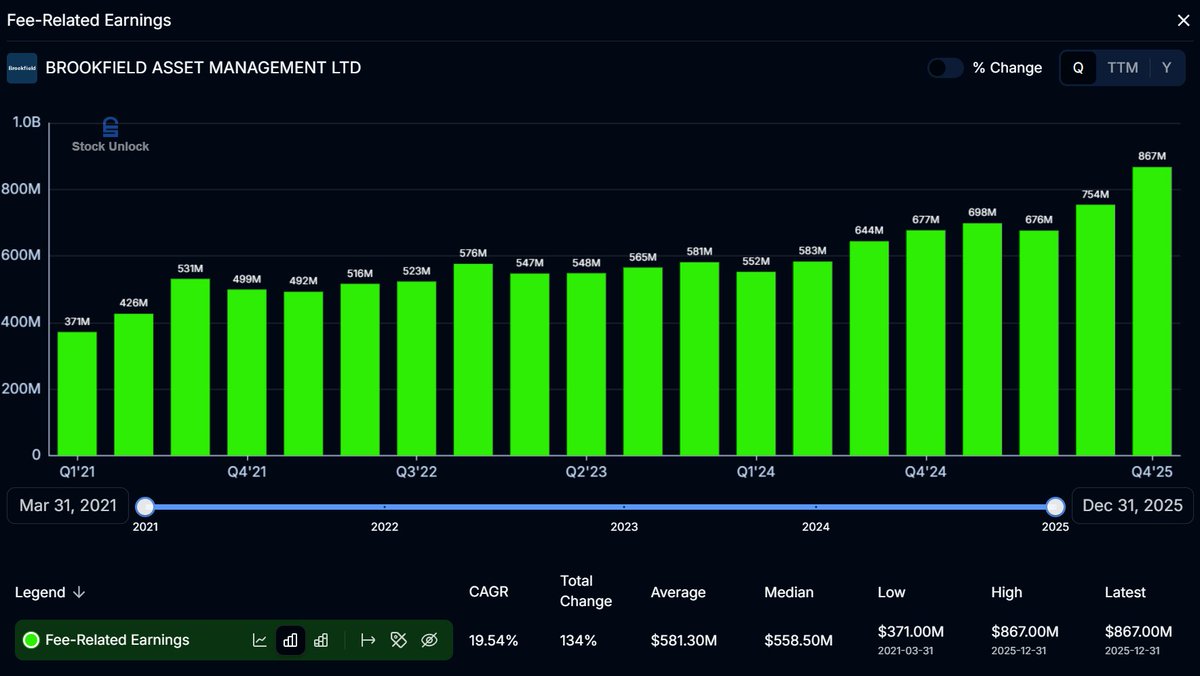Click the bar labeled 565M
Screen dimensions: 1200x676
click(x=642, y=362)
